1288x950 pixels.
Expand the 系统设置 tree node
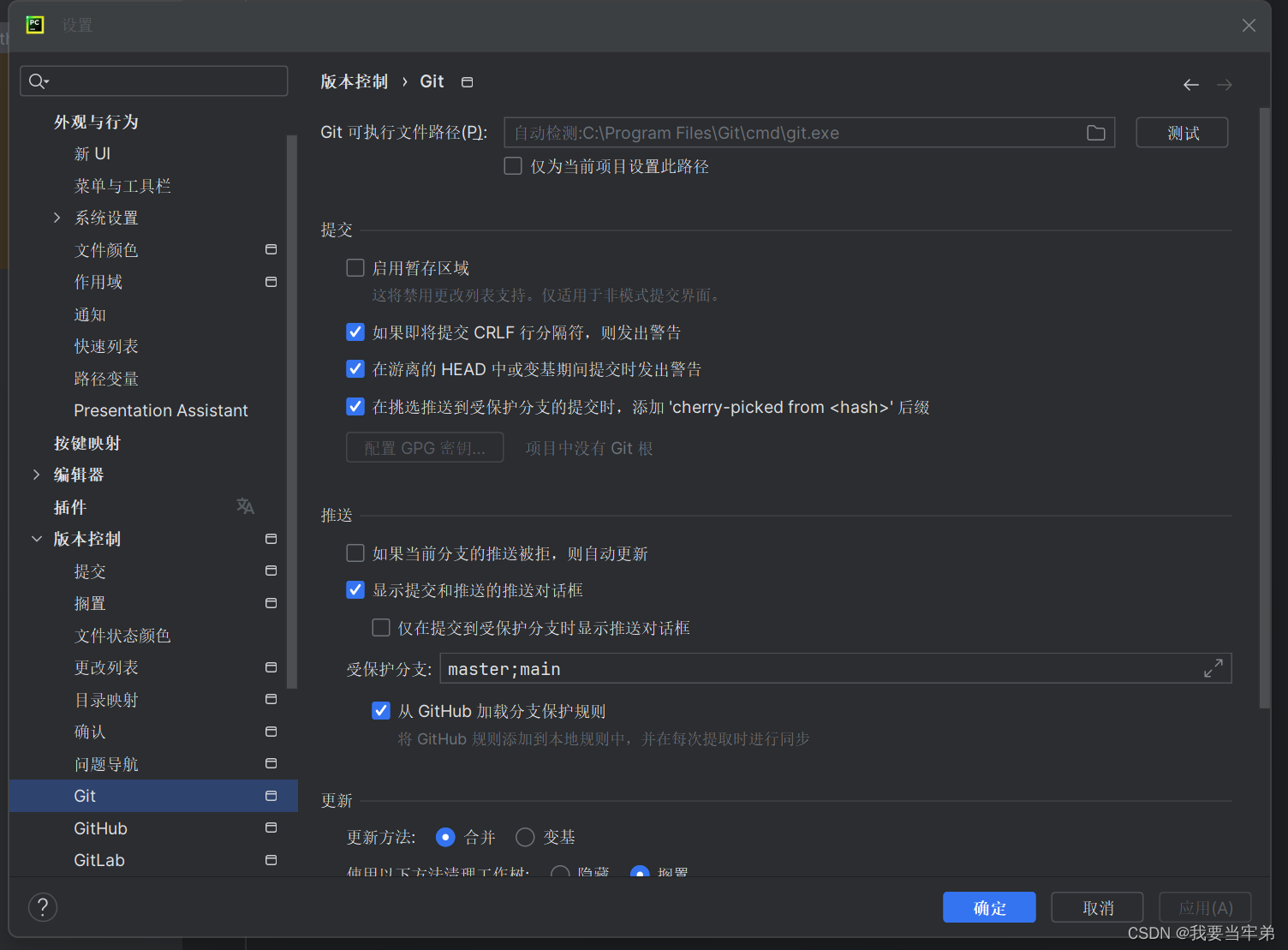57,218
